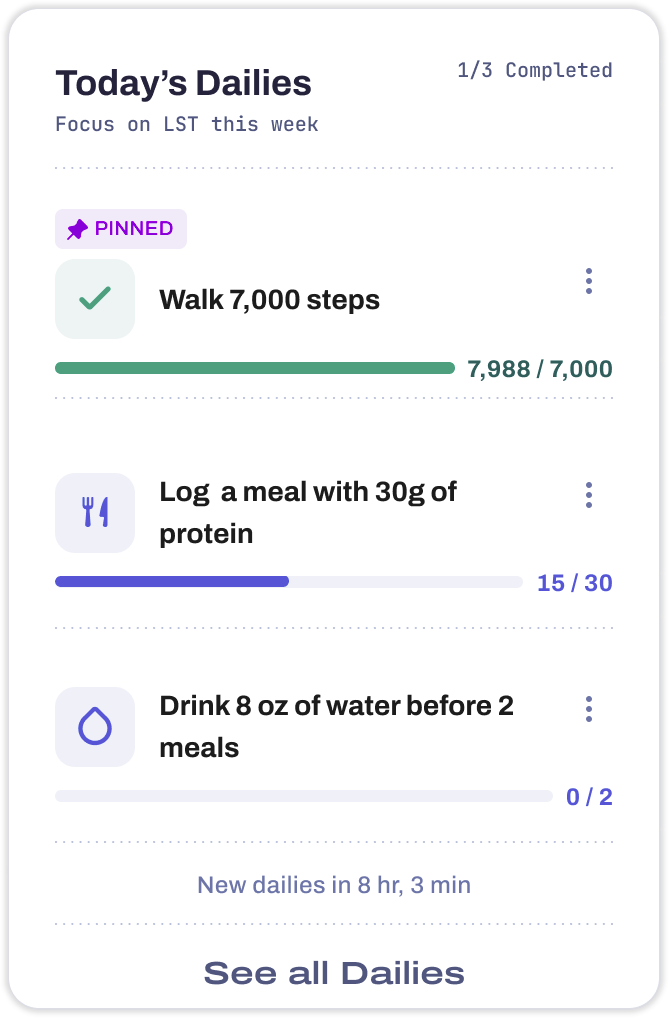The image size is (669, 1018).
Task: Click New dailies in 8 hr, 3 min text
Action: [334, 885]
